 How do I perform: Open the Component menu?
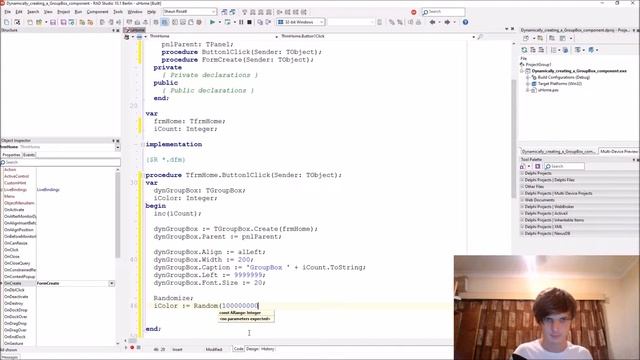pyautogui.click(x=98, y=12)
